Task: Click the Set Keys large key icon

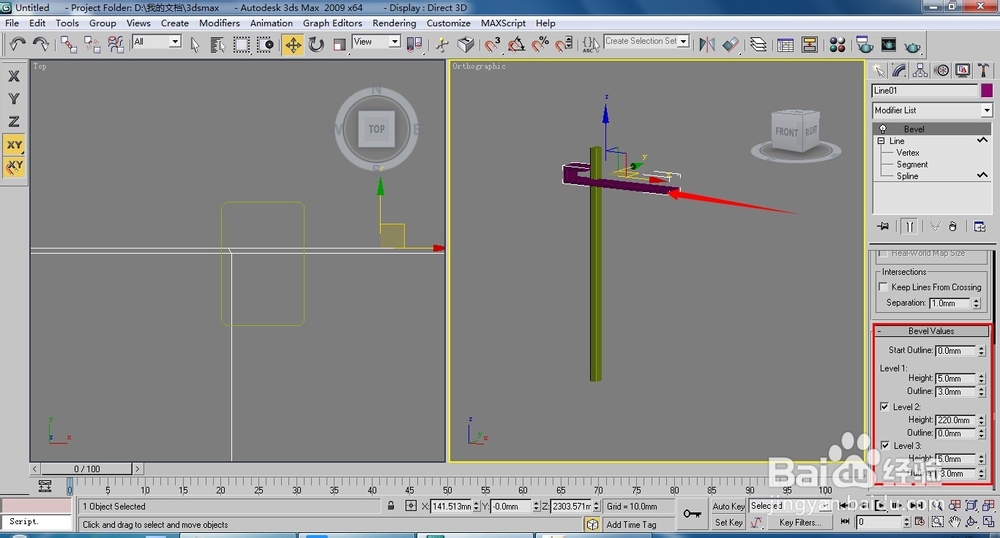Action: pyautogui.click(x=692, y=513)
